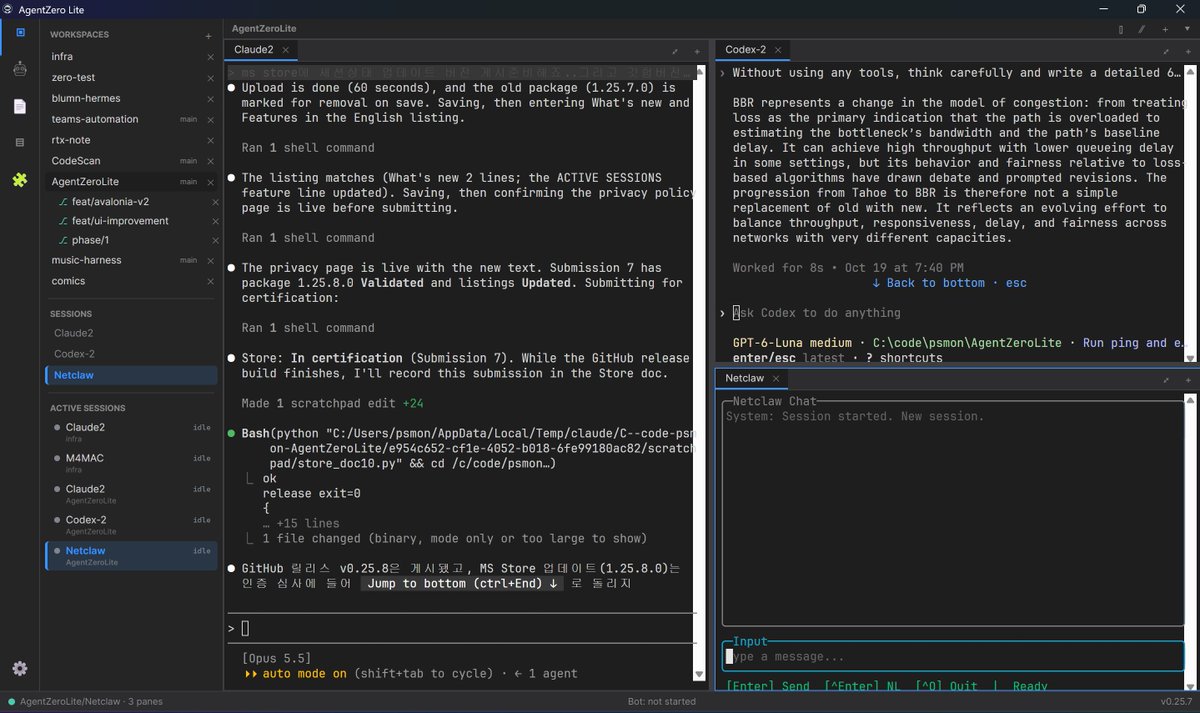Click the AgentZero Lite title bar icon
The image size is (1200, 713).
(10, 9)
